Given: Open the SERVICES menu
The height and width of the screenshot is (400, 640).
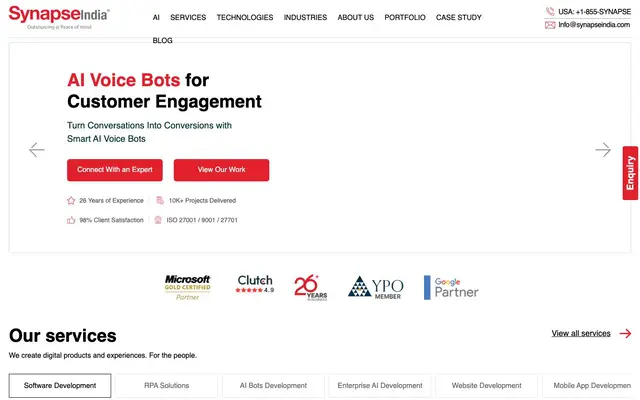Looking at the screenshot, I should pos(188,18).
